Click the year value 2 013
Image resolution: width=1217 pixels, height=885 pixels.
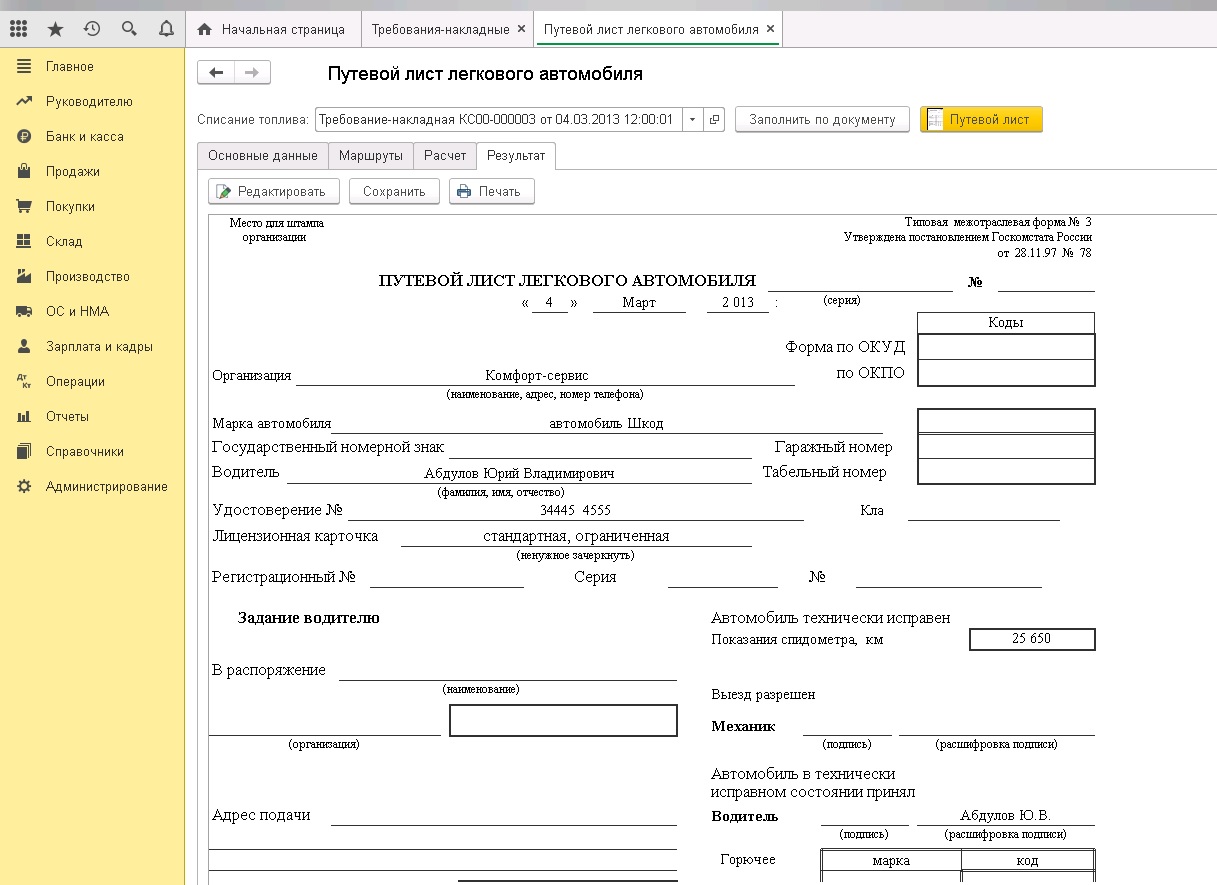pyautogui.click(x=738, y=303)
